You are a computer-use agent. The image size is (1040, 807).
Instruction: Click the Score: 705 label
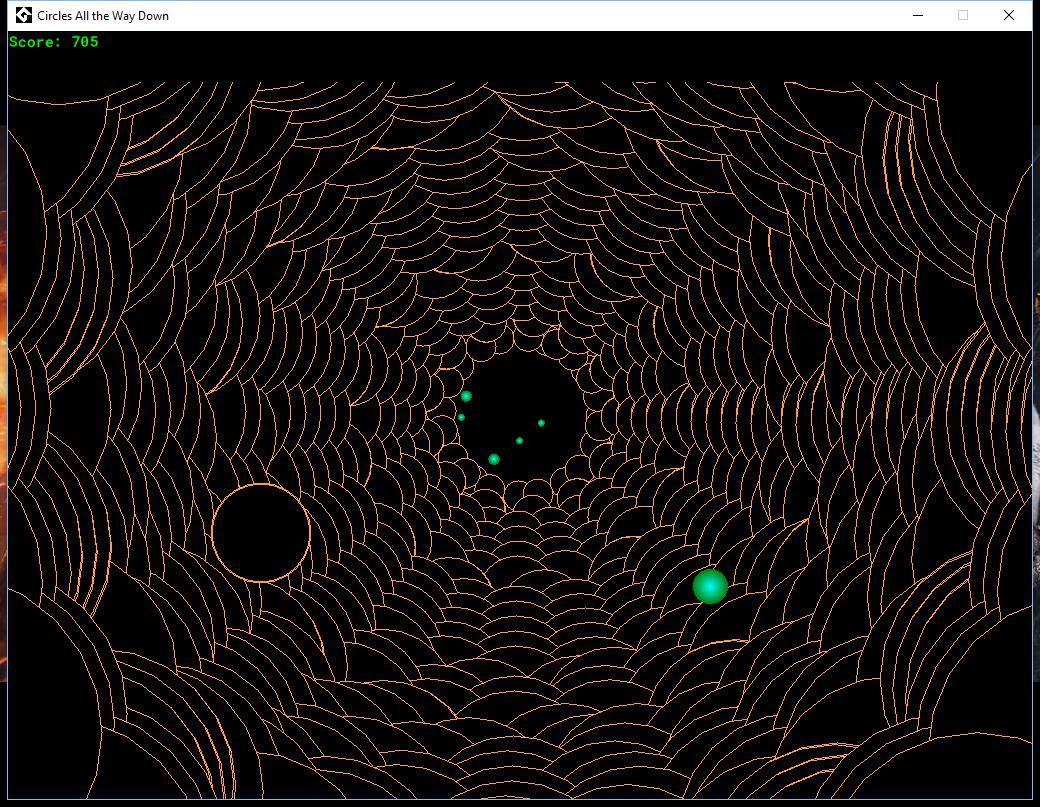pyautogui.click(x=52, y=42)
